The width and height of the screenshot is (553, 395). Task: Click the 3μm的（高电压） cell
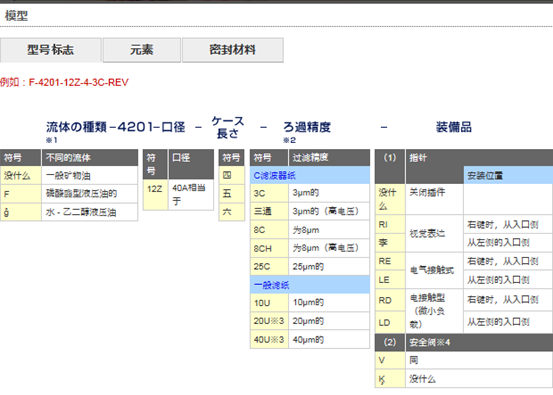tap(329, 211)
